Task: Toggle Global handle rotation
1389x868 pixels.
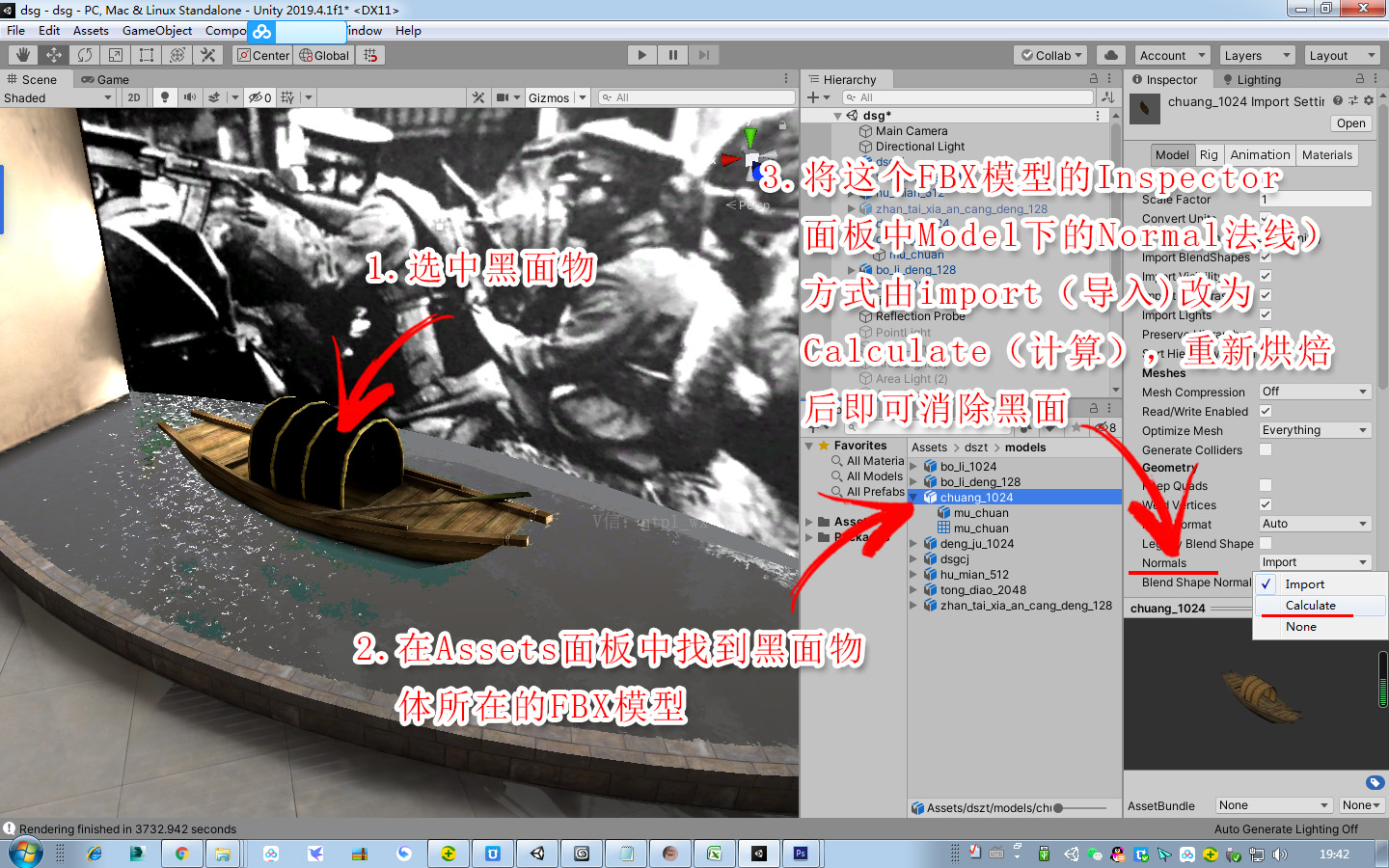Action: pyautogui.click(x=324, y=55)
